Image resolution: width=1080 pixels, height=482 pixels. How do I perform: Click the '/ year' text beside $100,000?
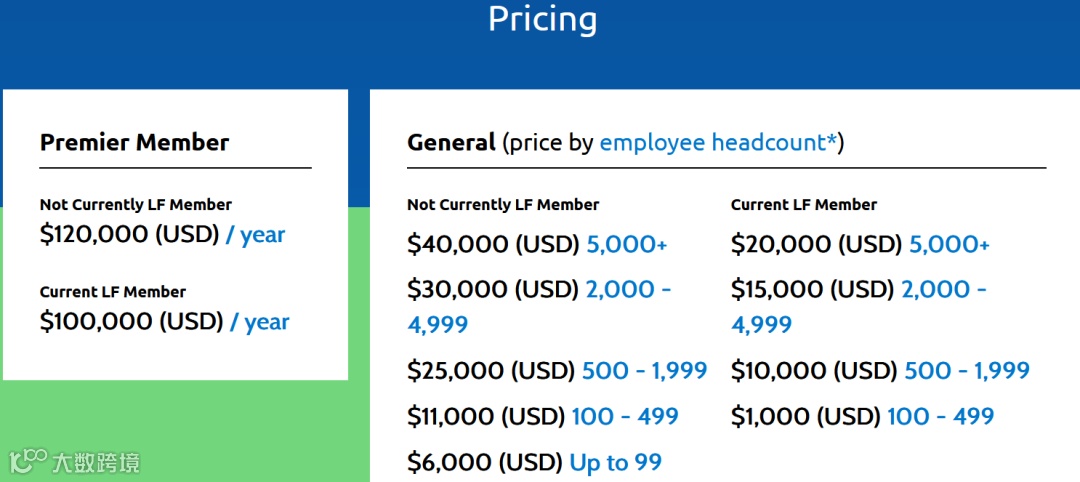259,322
